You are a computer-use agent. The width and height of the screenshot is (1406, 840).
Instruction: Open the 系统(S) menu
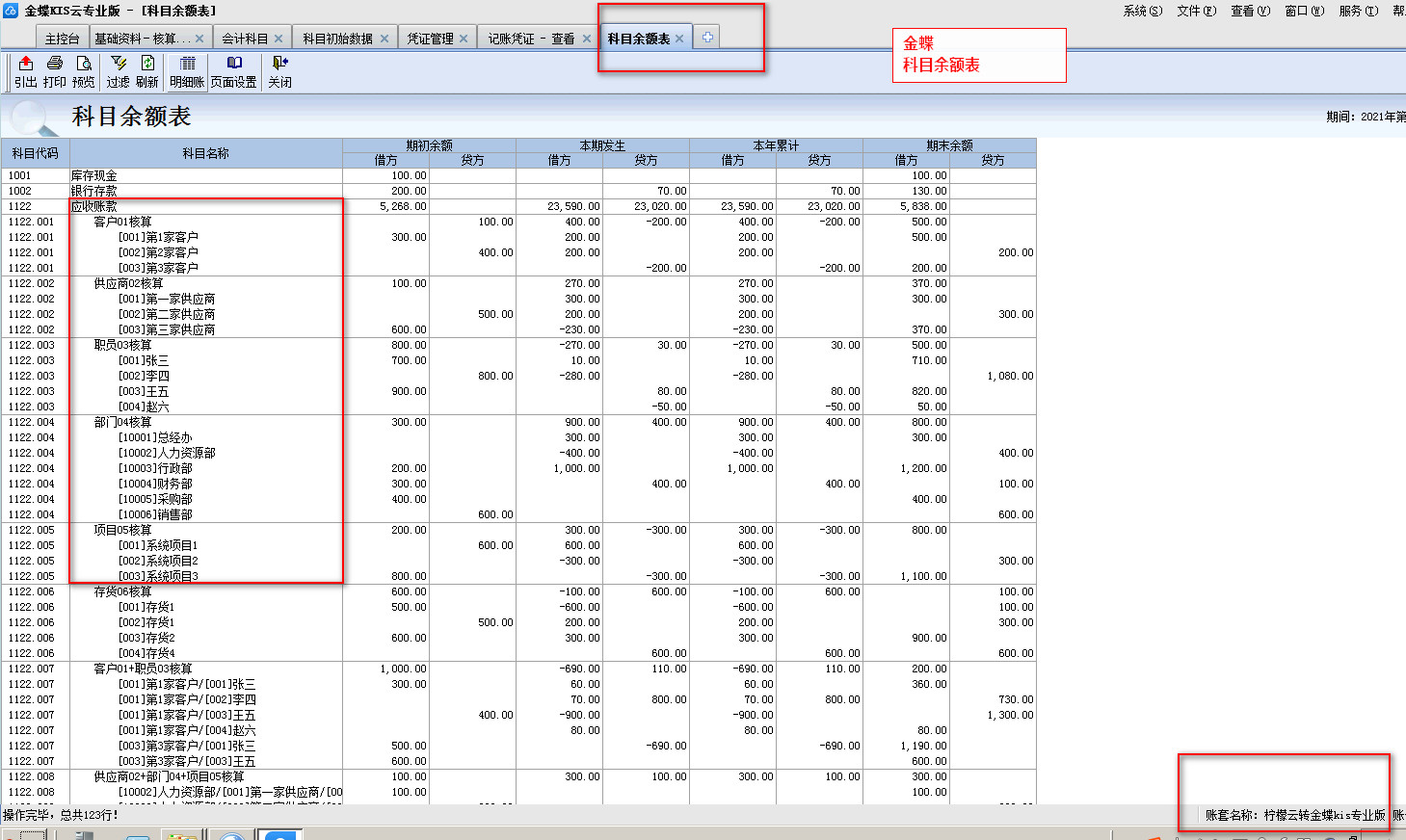(x=1142, y=11)
